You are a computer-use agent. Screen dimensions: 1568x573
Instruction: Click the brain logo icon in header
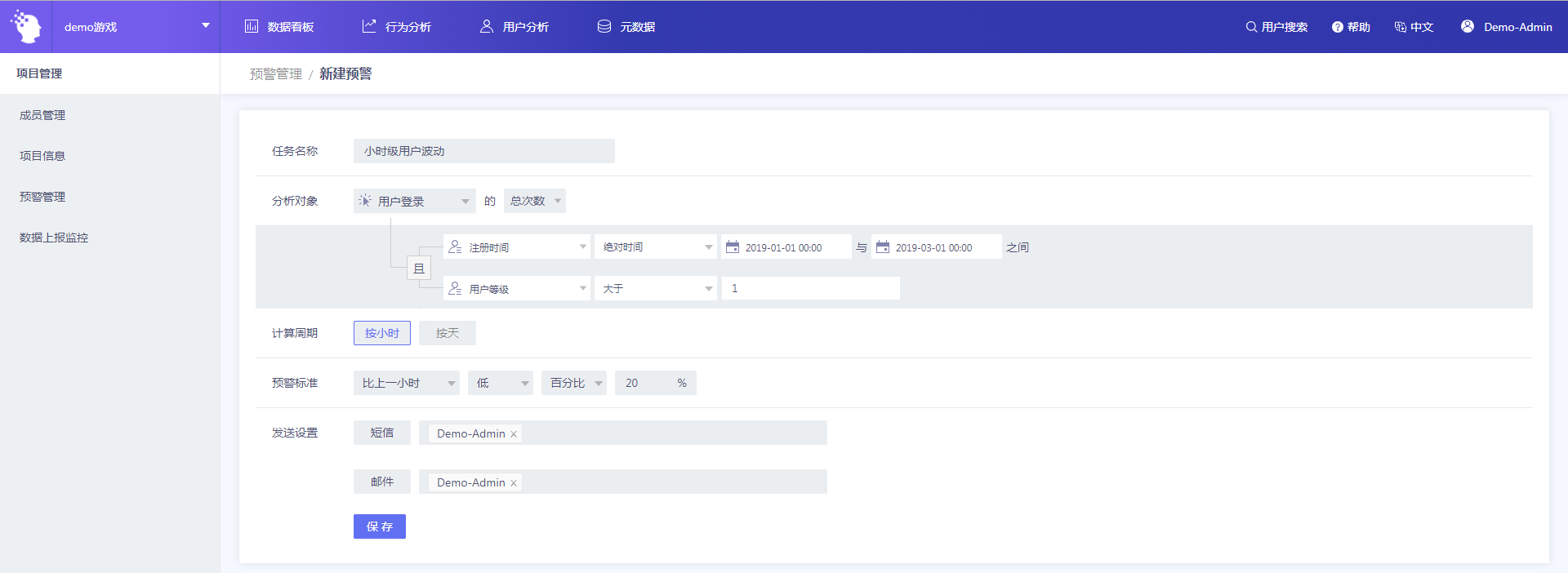click(x=26, y=27)
